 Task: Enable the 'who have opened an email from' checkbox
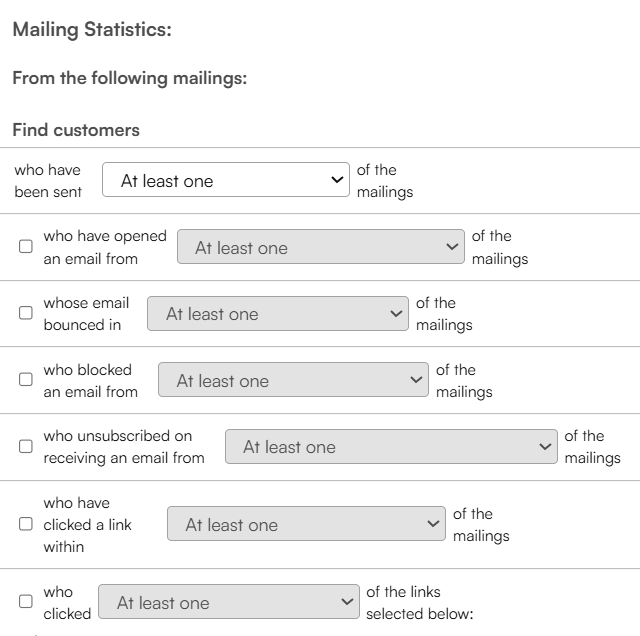[x=26, y=246]
